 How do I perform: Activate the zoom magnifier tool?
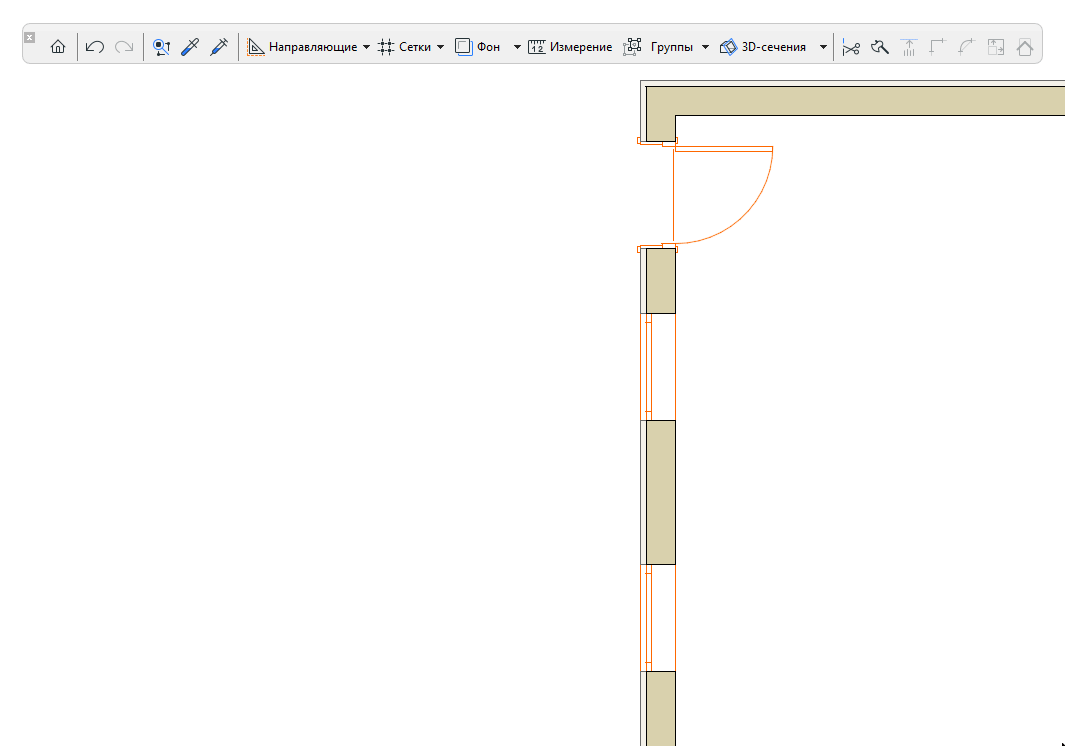click(x=161, y=46)
